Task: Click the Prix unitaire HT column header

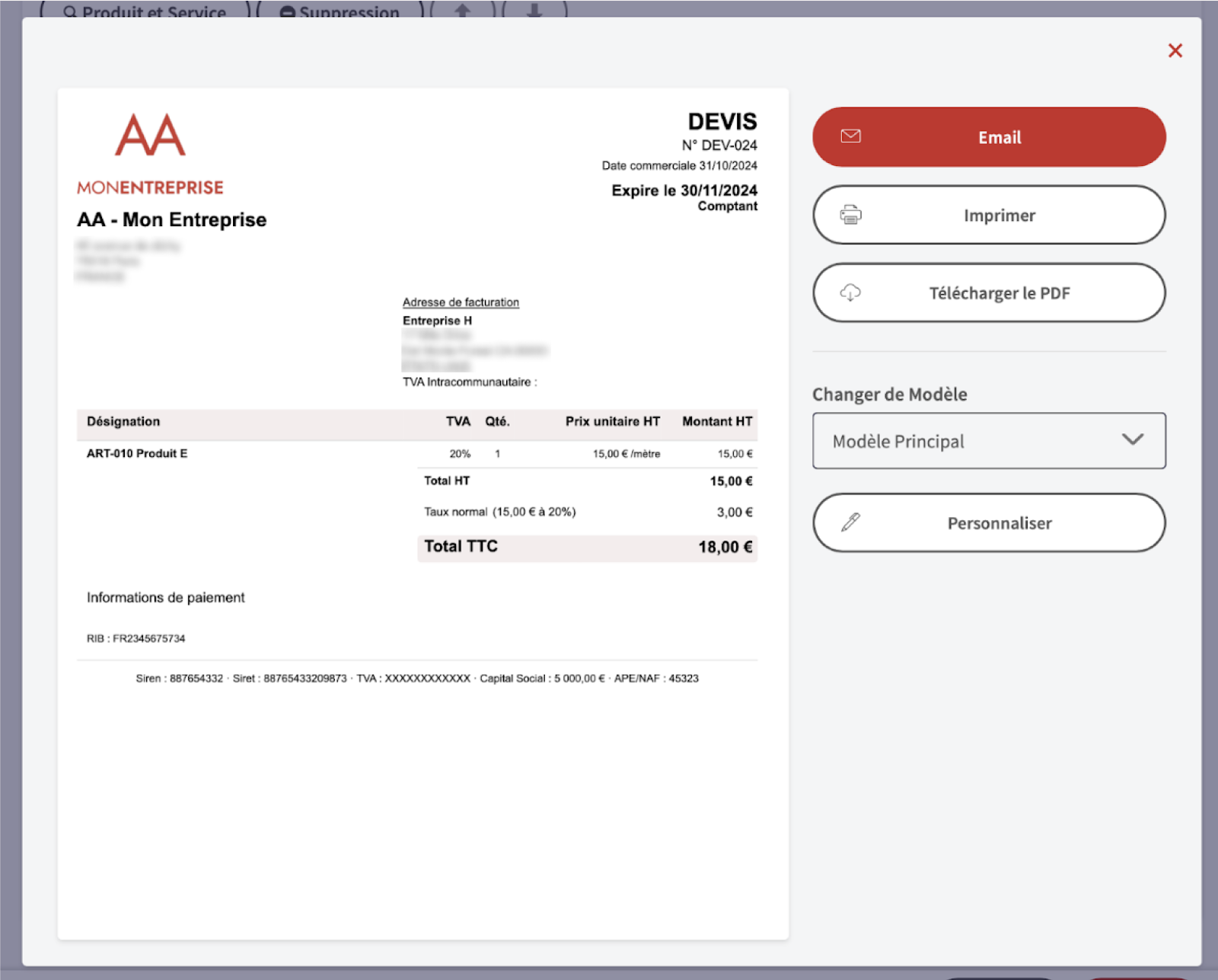Action: [x=612, y=421]
